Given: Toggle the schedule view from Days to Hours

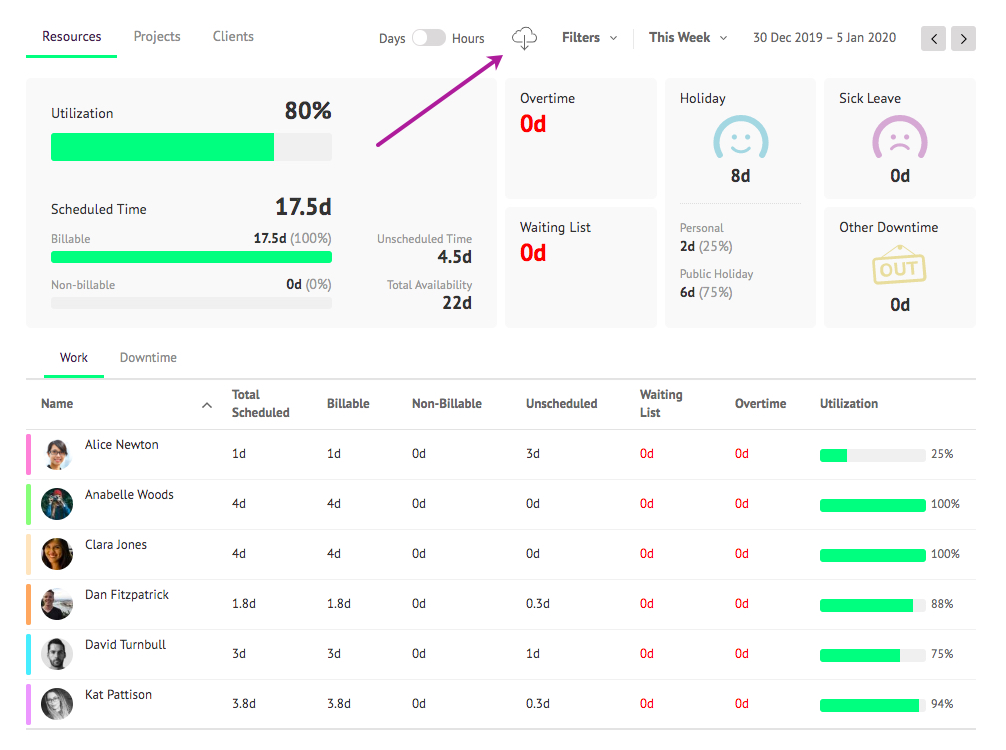Looking at the screenshot, I should 429,37.
